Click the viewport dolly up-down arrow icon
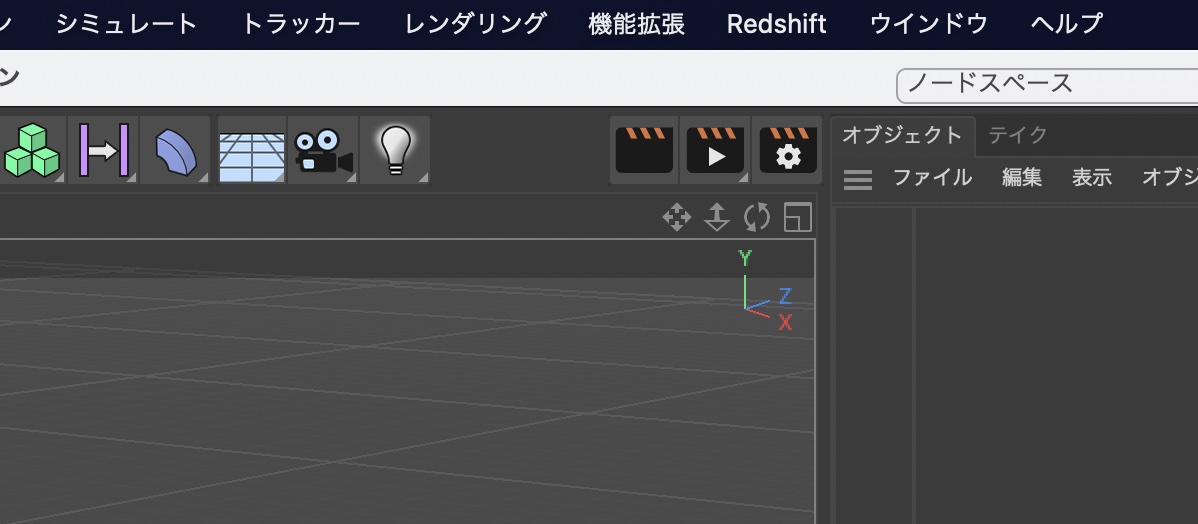The width and height of the screenshot is (1198, 524). [717, 217]
